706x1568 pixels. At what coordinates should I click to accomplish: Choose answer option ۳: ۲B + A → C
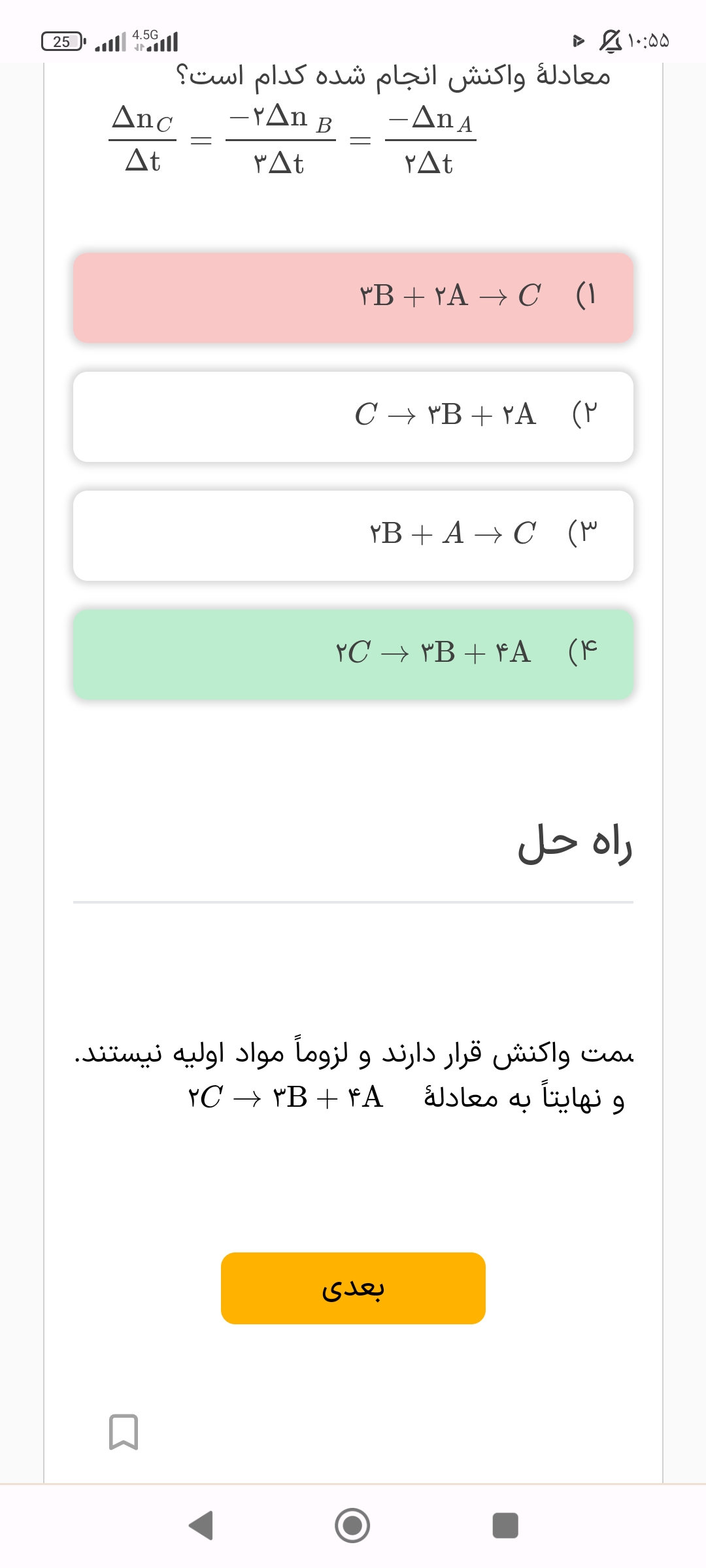click(x=353, y=535)
